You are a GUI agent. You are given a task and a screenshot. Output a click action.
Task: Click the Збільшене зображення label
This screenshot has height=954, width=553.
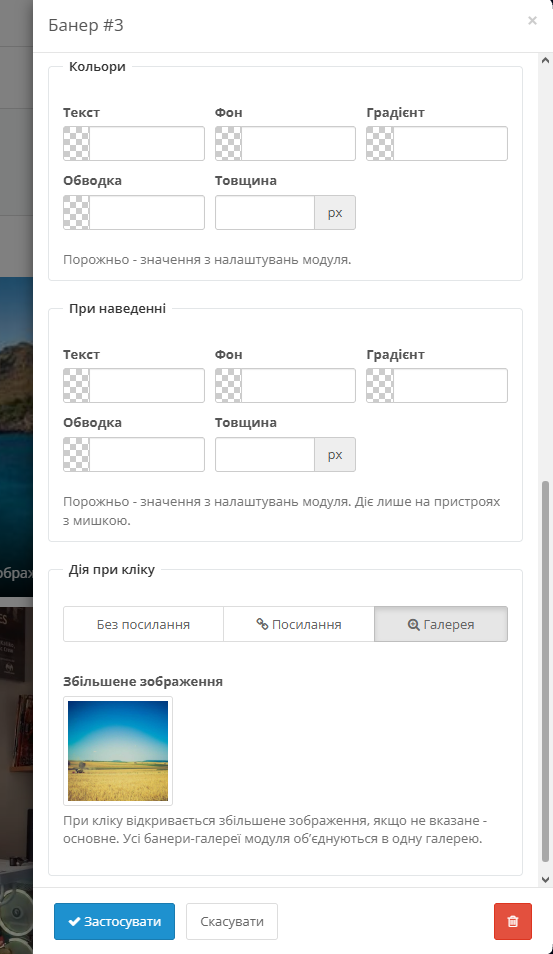click(x=143, y=681)
